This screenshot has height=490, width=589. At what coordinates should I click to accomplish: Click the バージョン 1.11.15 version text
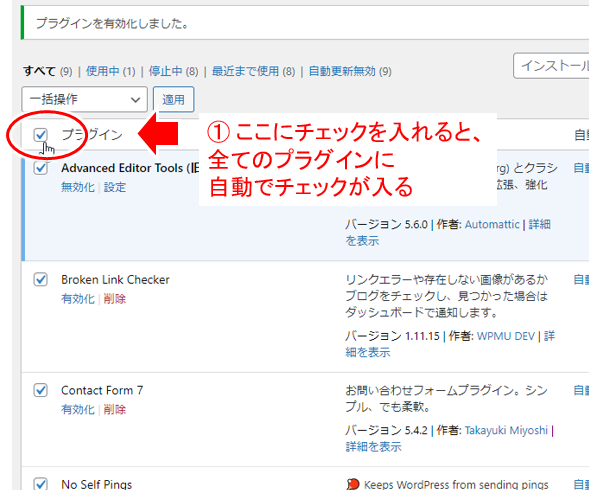coord(393,336)
